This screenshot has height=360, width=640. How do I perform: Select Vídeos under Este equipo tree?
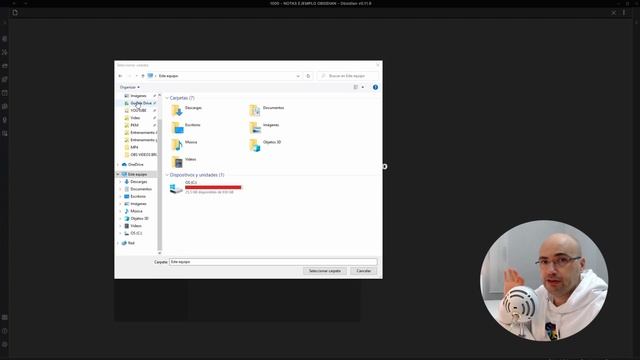click(x=136, y=226)
